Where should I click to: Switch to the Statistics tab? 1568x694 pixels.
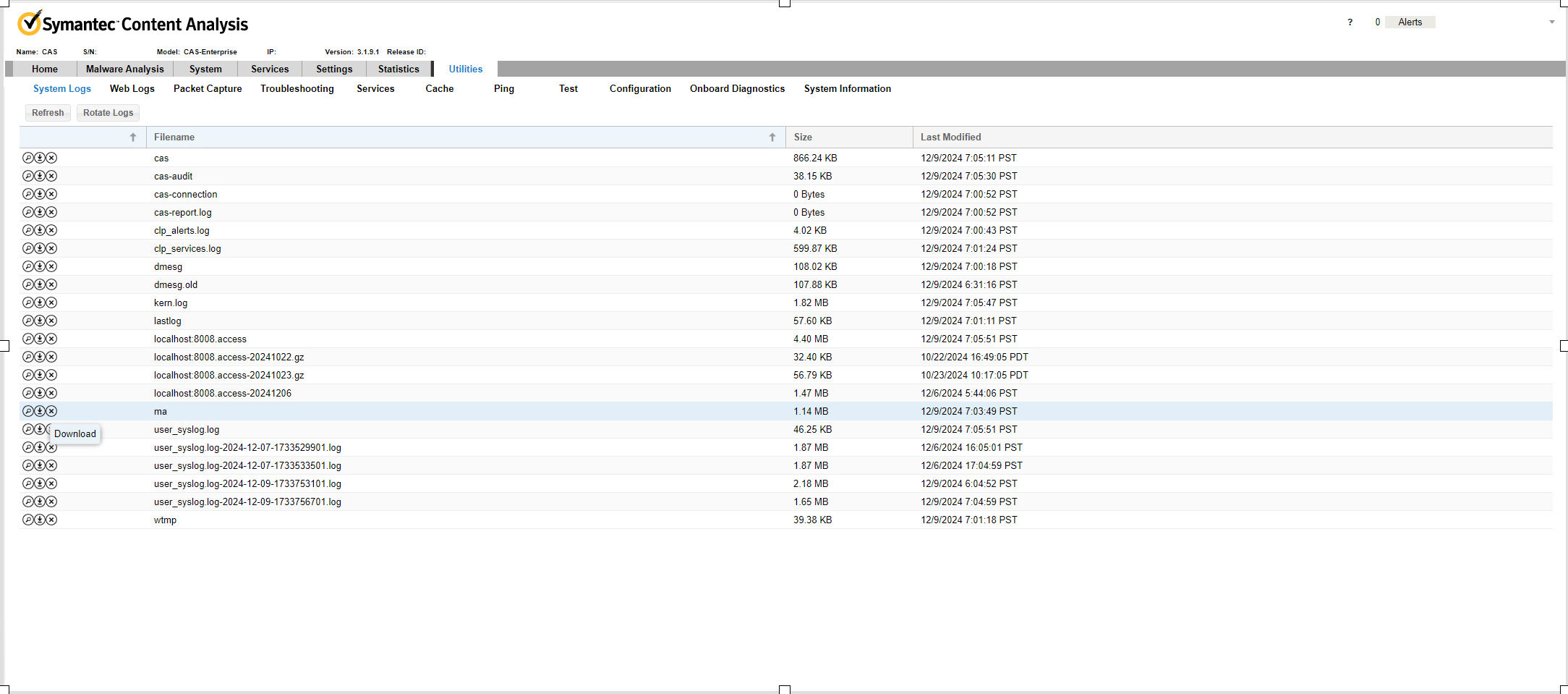(398, 69)
